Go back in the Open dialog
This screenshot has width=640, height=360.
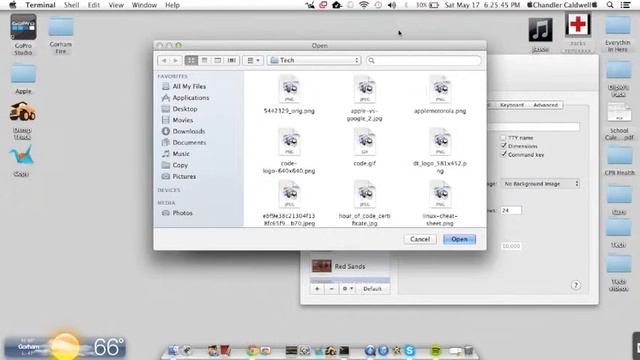click(x=164, y=60)
